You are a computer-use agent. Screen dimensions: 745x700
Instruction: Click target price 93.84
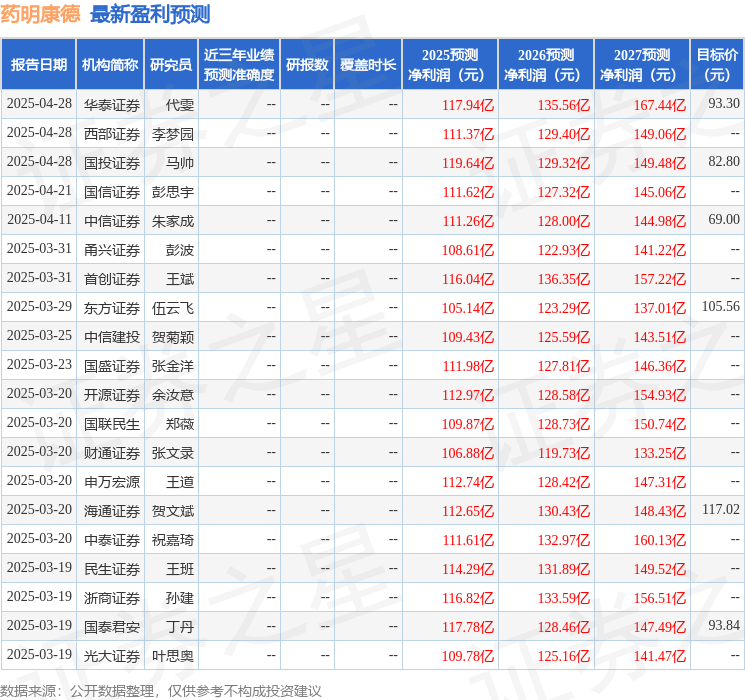(x=724, y=625)
